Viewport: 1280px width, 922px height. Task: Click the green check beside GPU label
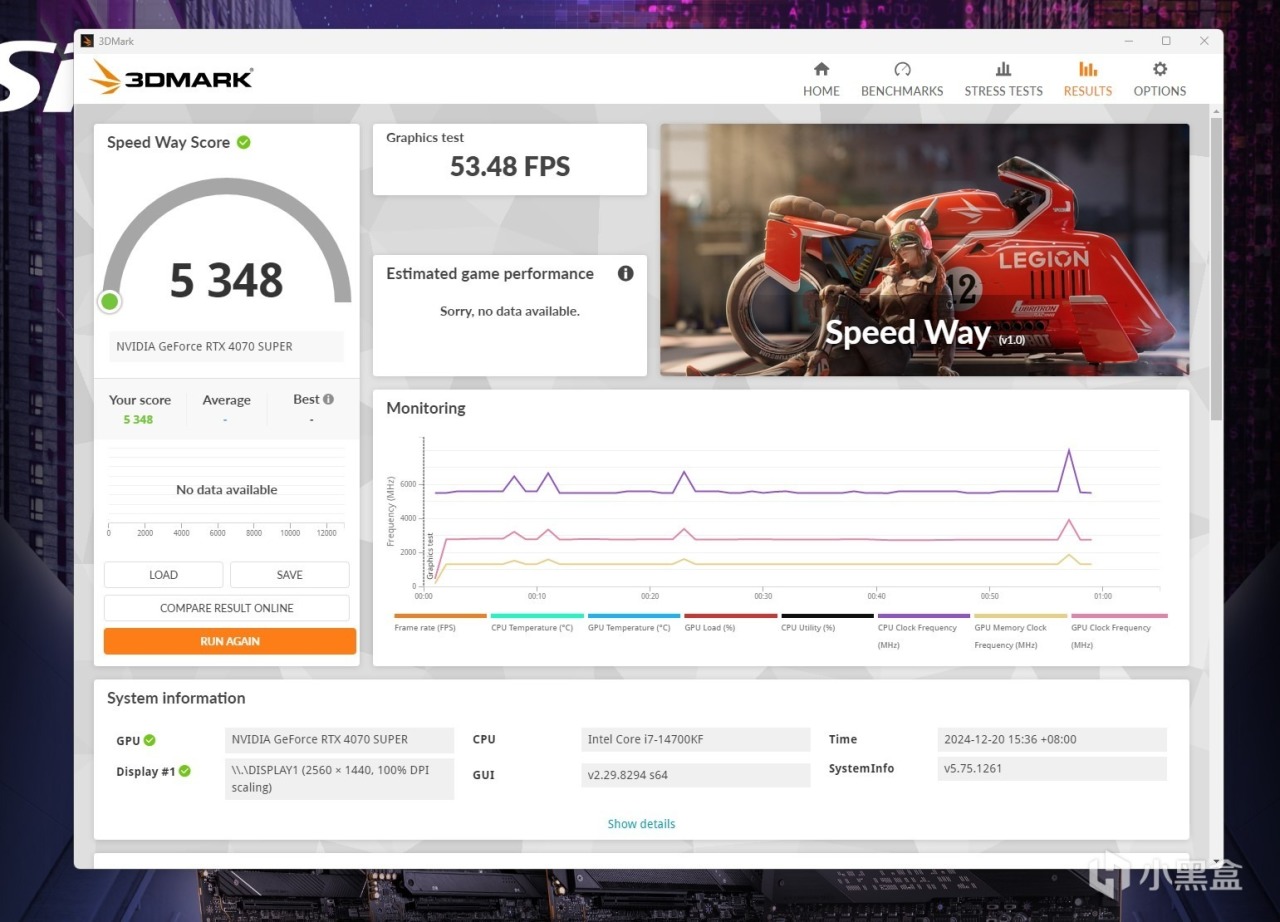coord(150,740)
